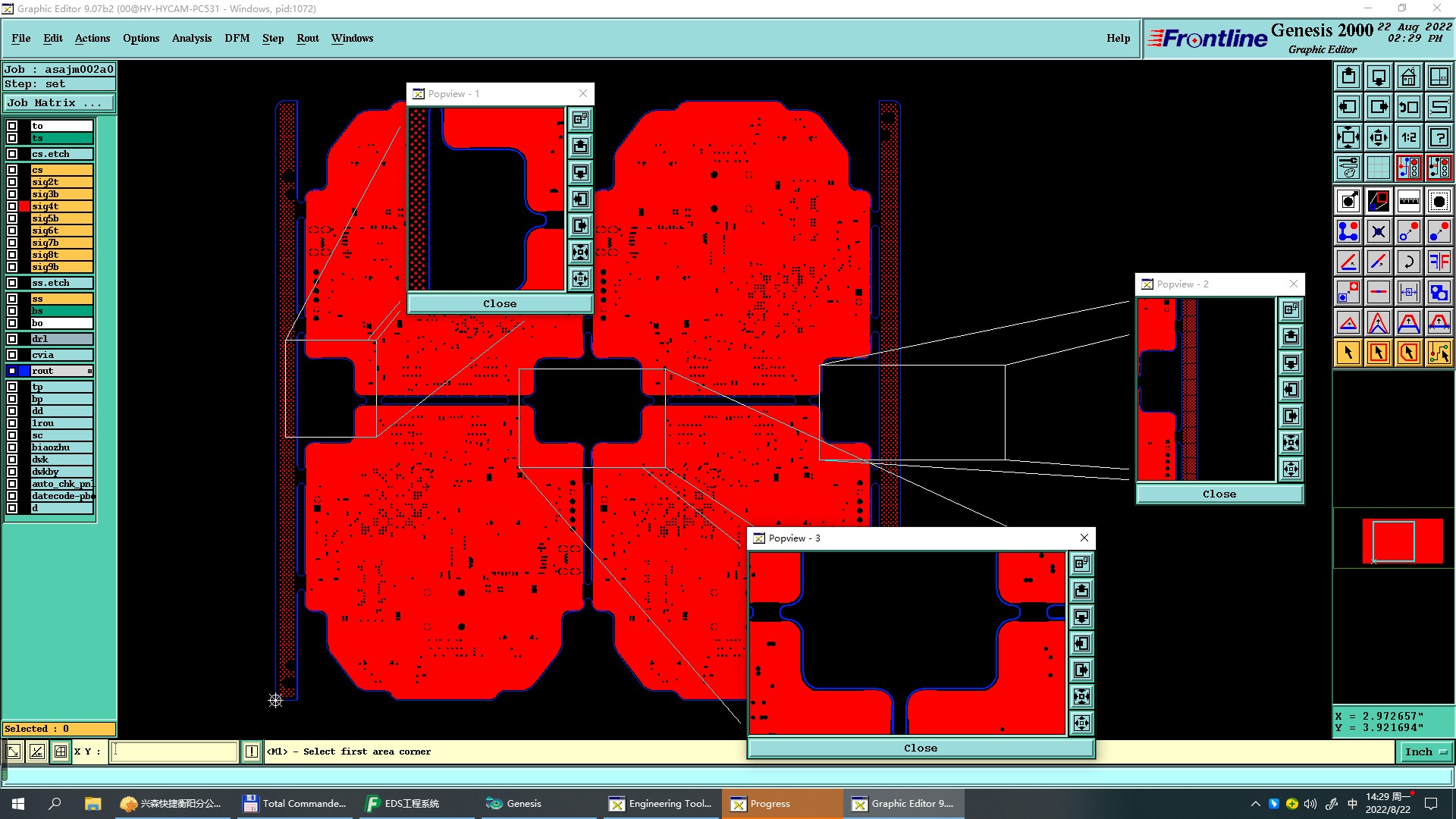Select the datecode-pb layer name

pyautogui.click(x=62, y=496)
